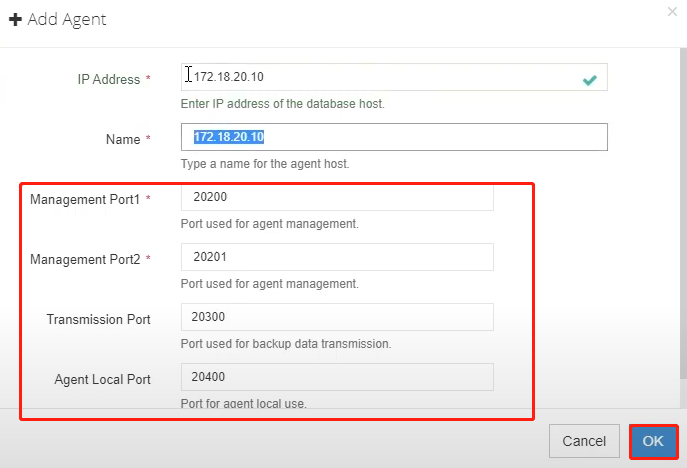This screenshot has height=468, width=687.
Task: Click the Management Port2 label
Action: point(85,259)
